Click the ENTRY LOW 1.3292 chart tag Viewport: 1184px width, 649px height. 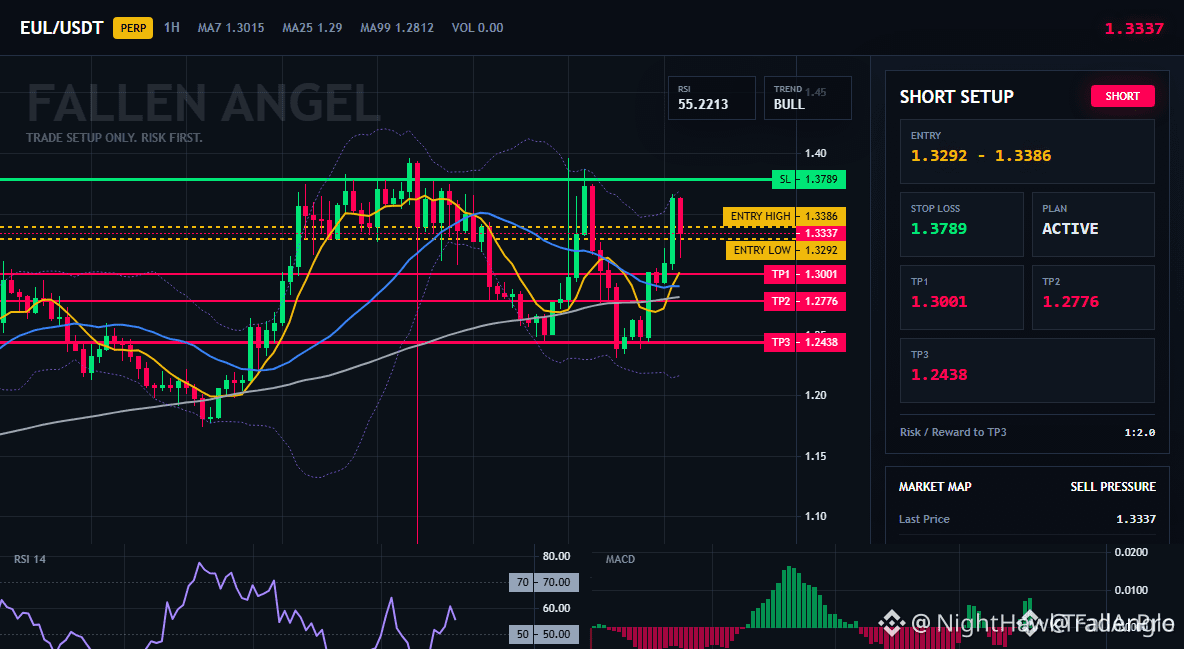[x=785, y=250]
